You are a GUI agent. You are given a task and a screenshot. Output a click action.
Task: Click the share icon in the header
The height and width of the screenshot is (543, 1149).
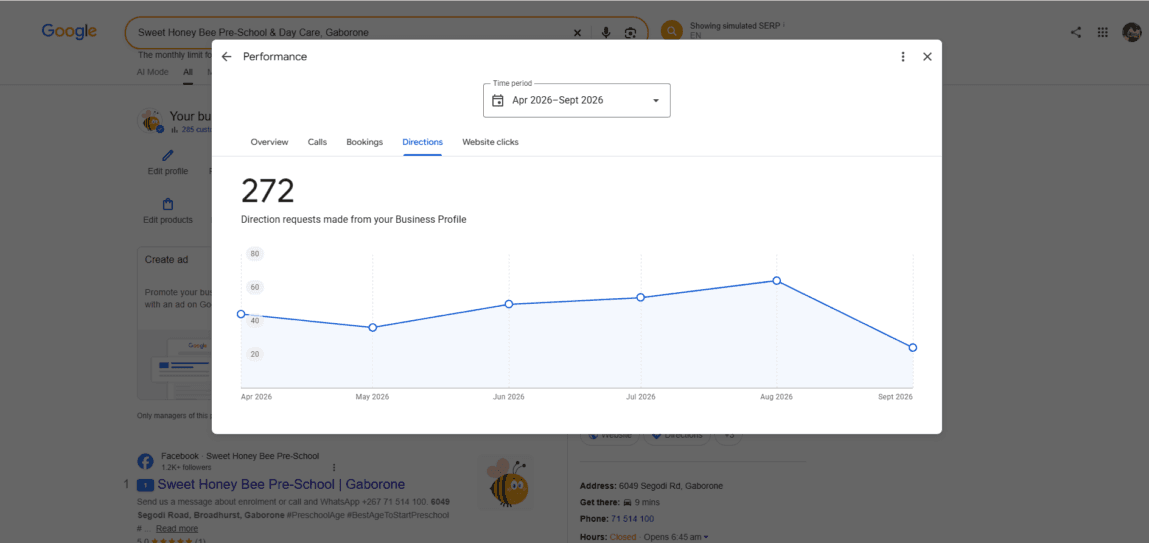pyautogui.click(x=1076, y=32)
